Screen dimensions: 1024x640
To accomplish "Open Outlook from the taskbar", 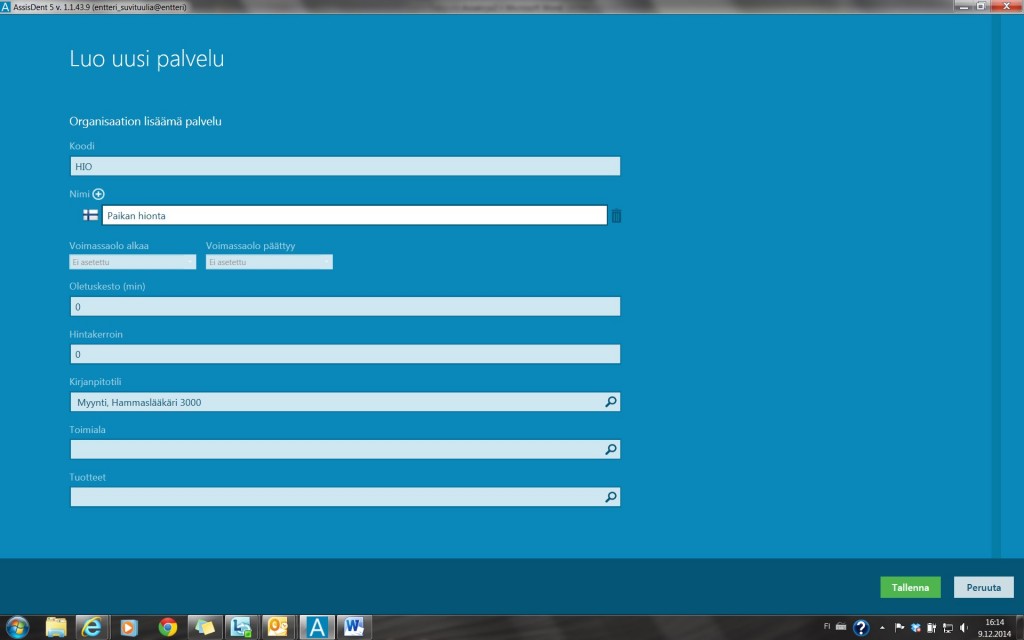I will click(278, 627).
